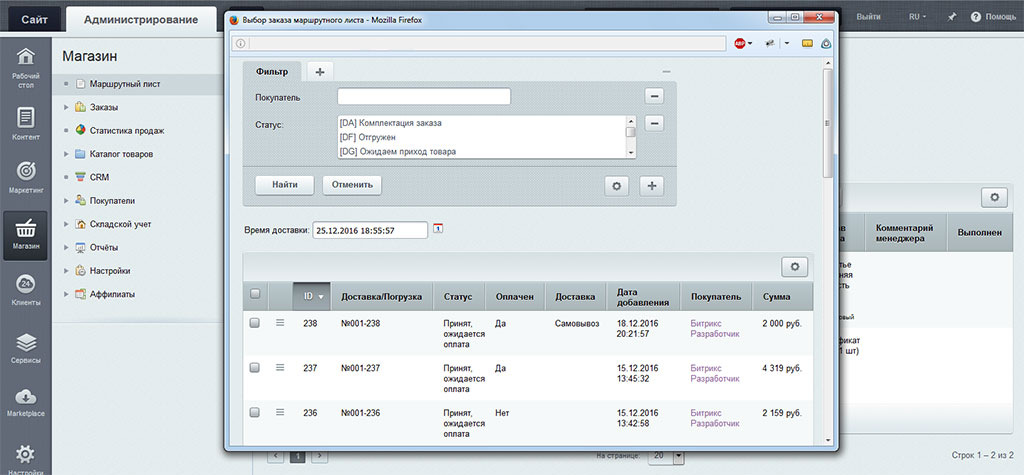Screen dimensions: 1024x475
Task: Switch to the Администрирование tab
Action: pos(139,19)
